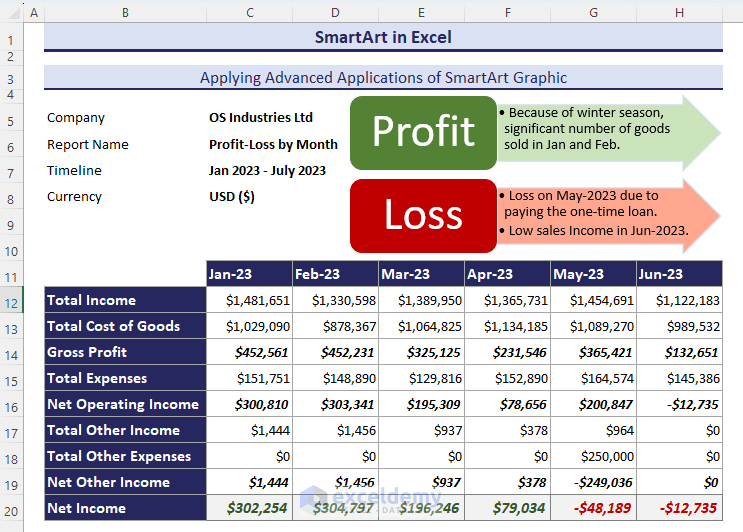Select the green Profit SmartArt shape
The width and height of the screenshot is (743, 532).
click(423, 133)
